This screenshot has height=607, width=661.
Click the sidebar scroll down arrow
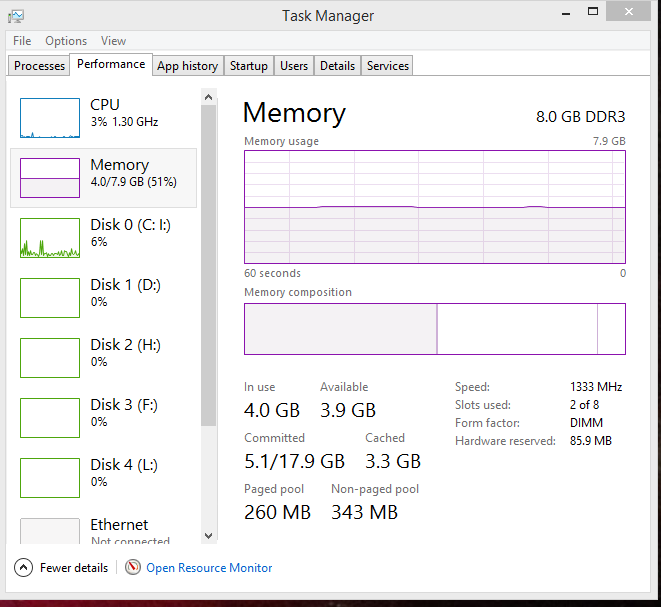(208, 536)
